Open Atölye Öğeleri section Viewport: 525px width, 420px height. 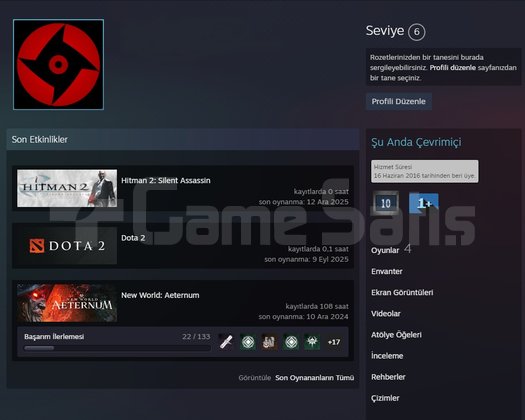(396, 335)
